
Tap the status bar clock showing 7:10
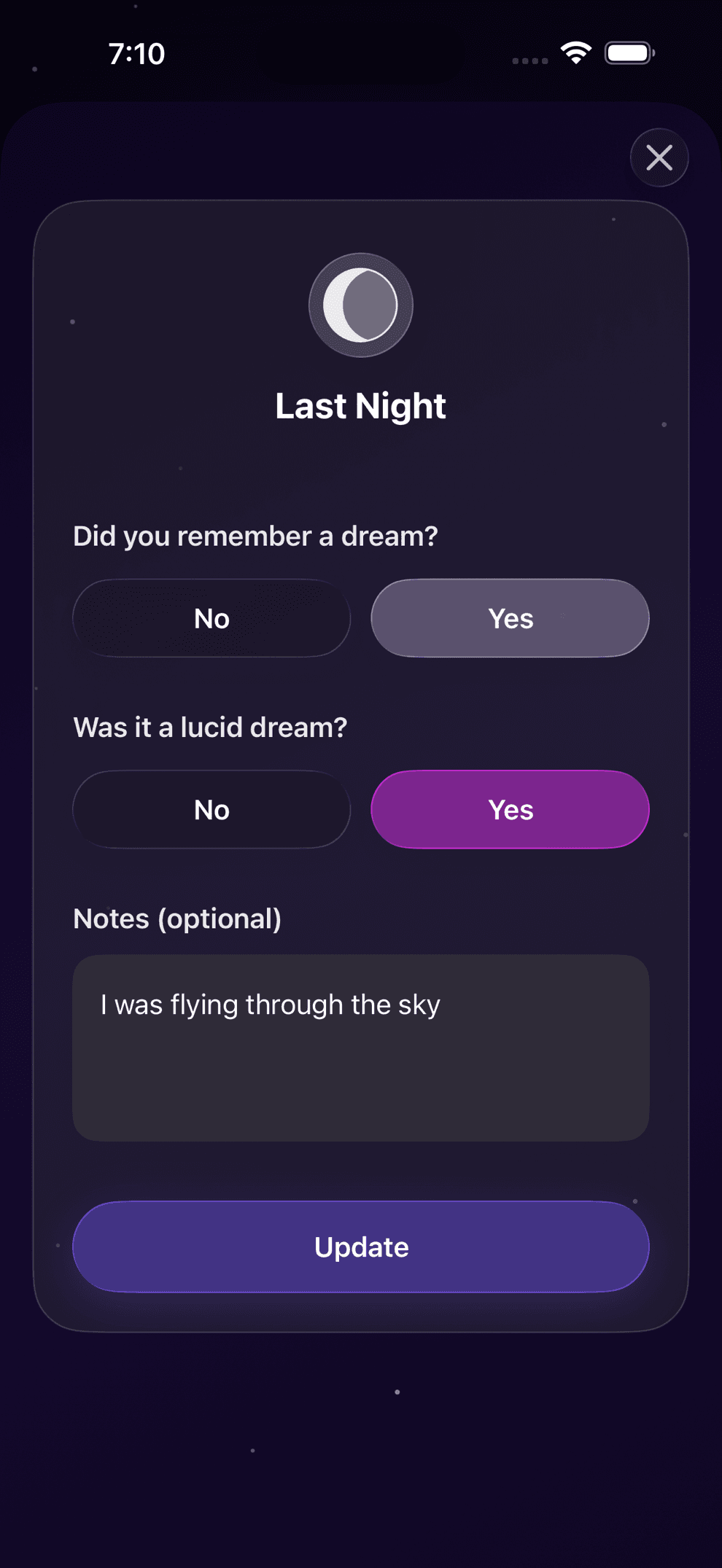tap(137, 53)
